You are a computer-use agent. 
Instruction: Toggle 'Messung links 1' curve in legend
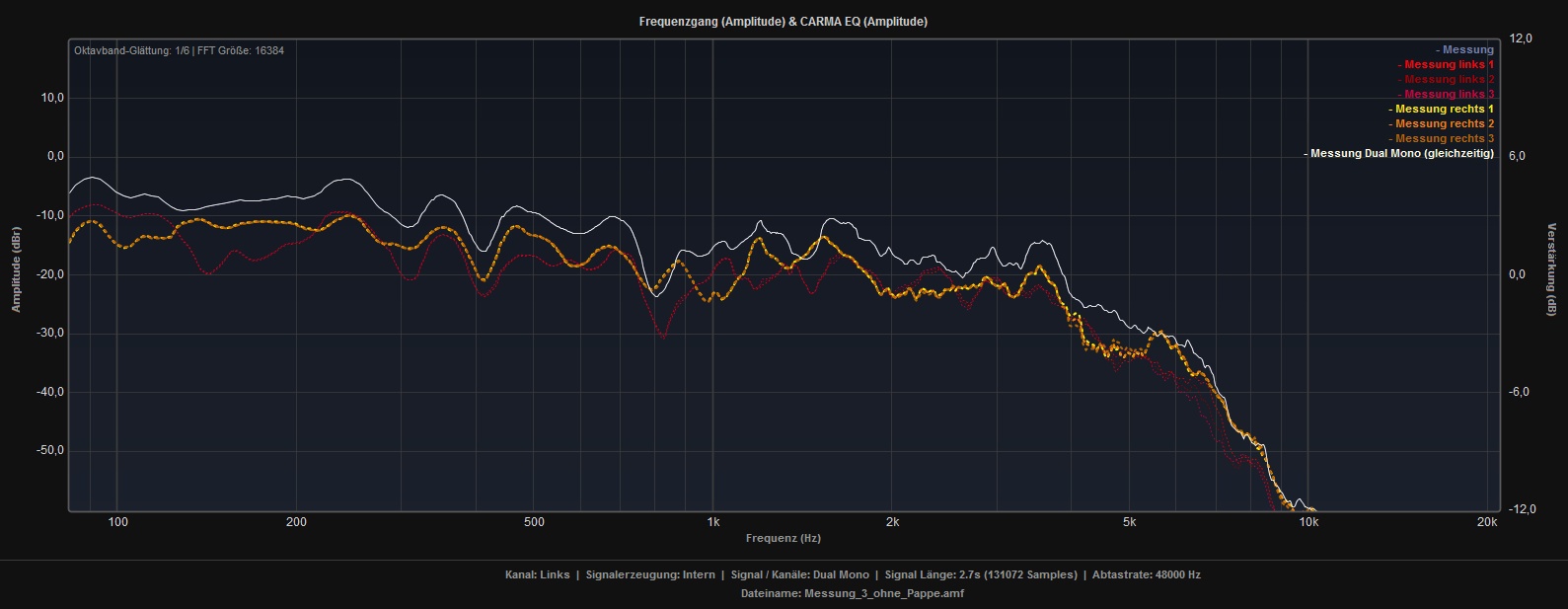click(1448, 65)
